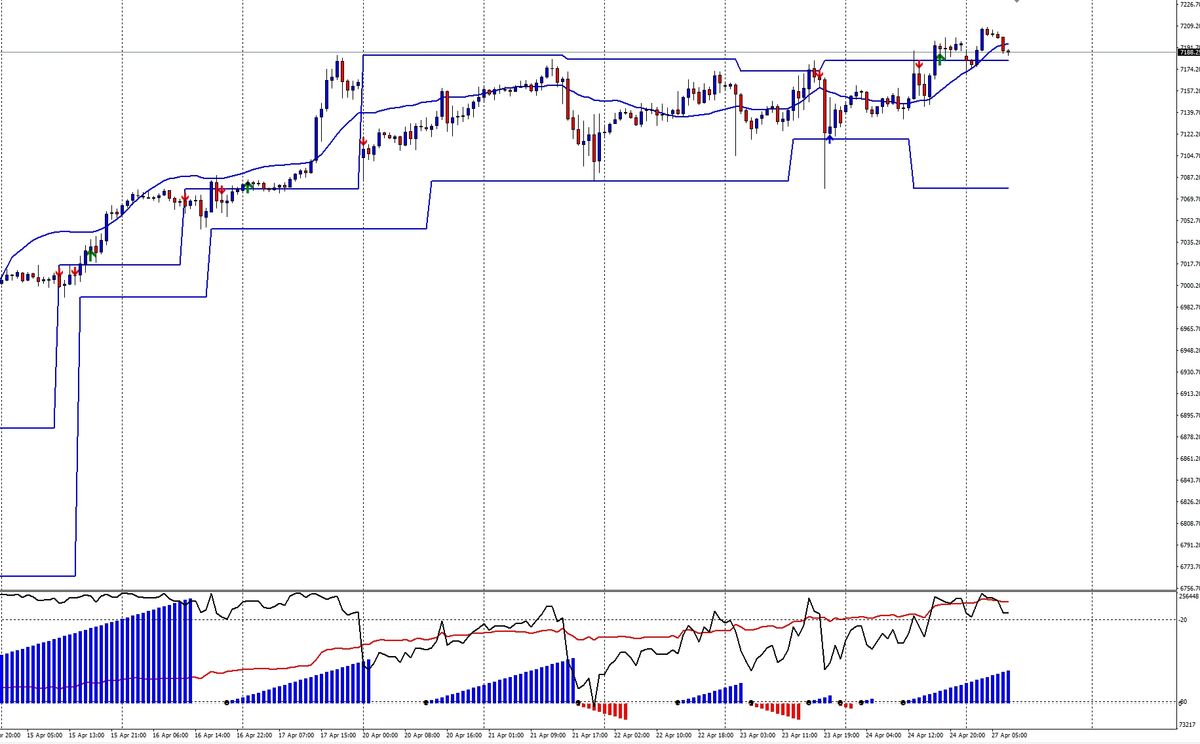Click the red histogram bars after 21 Apr 17:00
The width and height of the screenshot is (1200, 744).
point(606,708)
